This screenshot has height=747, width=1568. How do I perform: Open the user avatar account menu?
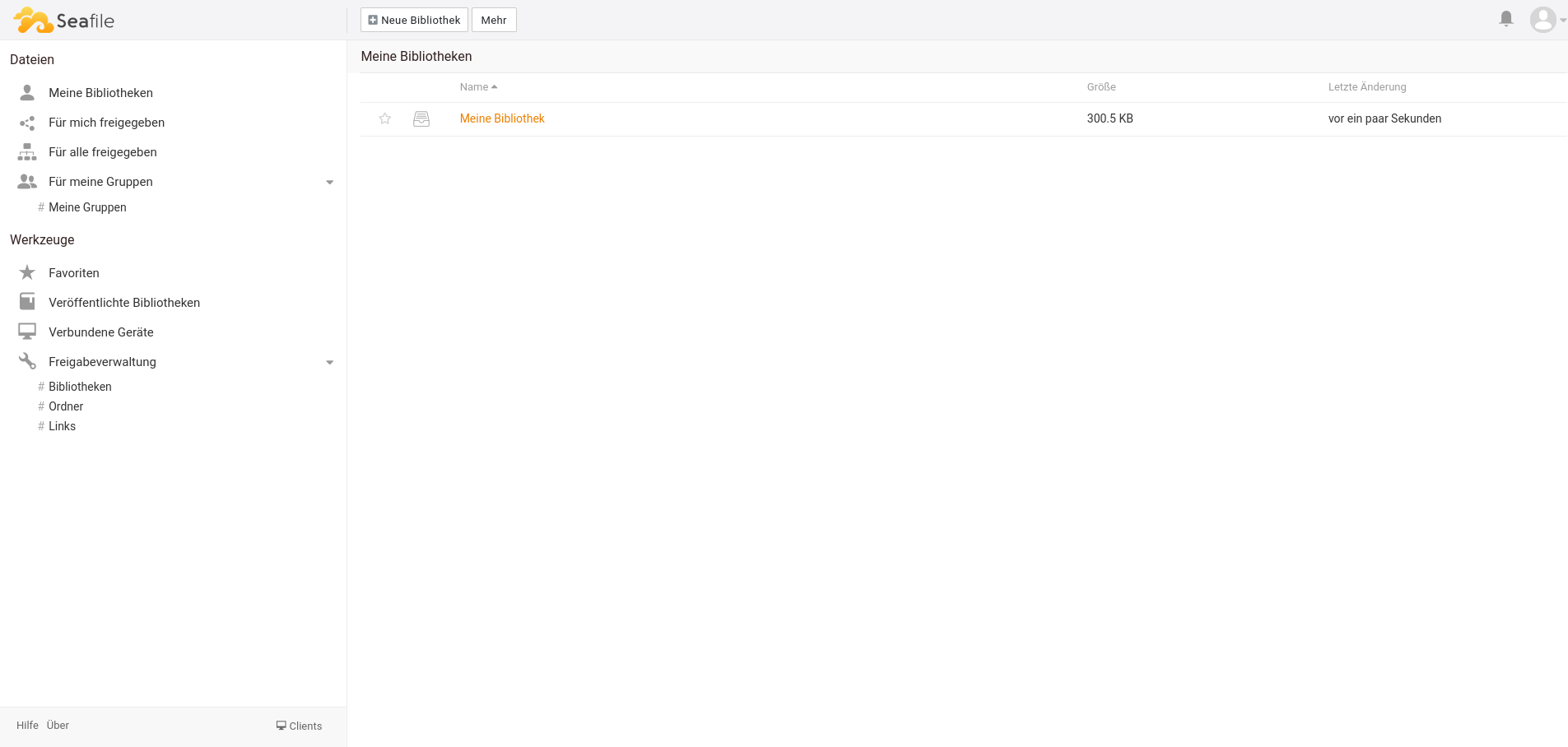pyautogui.click(x=1543, y=20)
